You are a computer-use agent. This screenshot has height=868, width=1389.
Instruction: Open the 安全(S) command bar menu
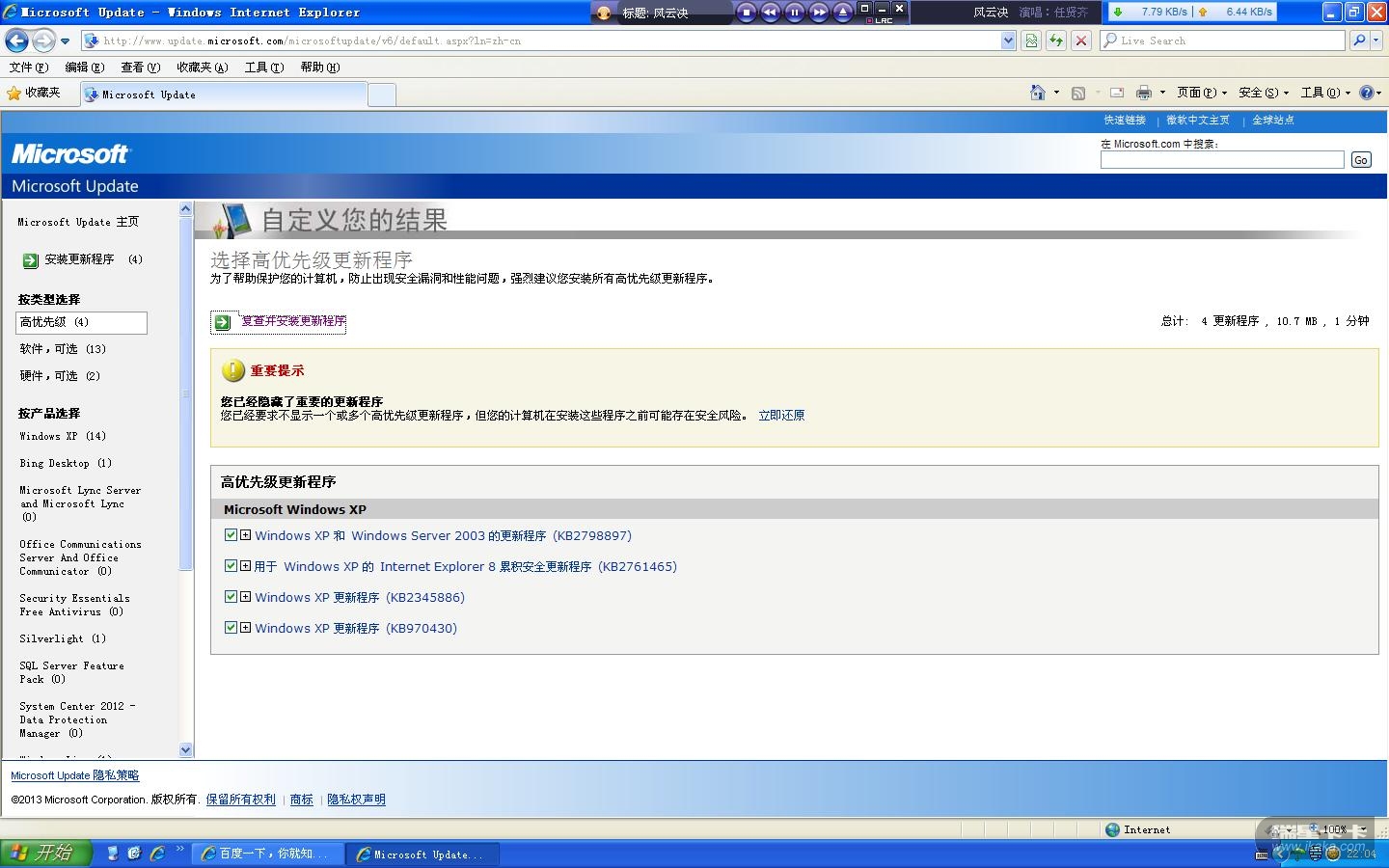click(1264, 93)
